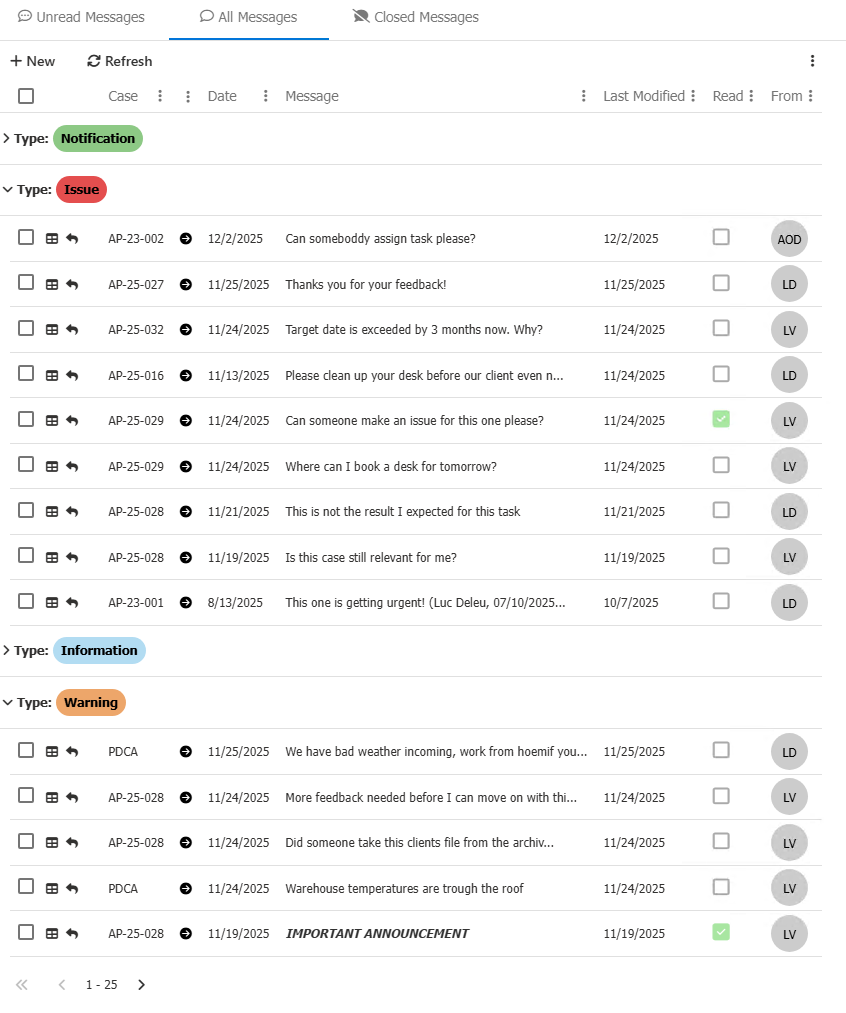Image resolution: width=846 pixels, height=1013 pixels.
Task: Click AOD avatar on AP-23-002 row
Action: (789, 239)
